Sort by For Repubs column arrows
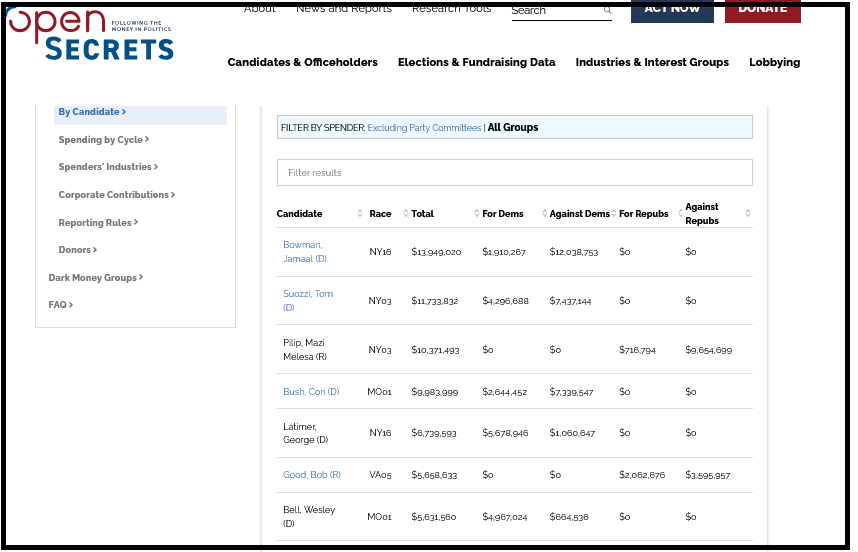This screenshot has height=552, width=858. [680, 213]
